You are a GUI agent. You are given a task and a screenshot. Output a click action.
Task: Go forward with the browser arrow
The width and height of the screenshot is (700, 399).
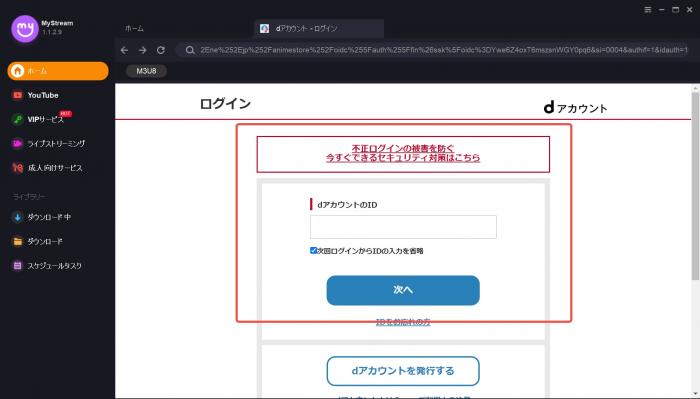(x=142, y=50)
